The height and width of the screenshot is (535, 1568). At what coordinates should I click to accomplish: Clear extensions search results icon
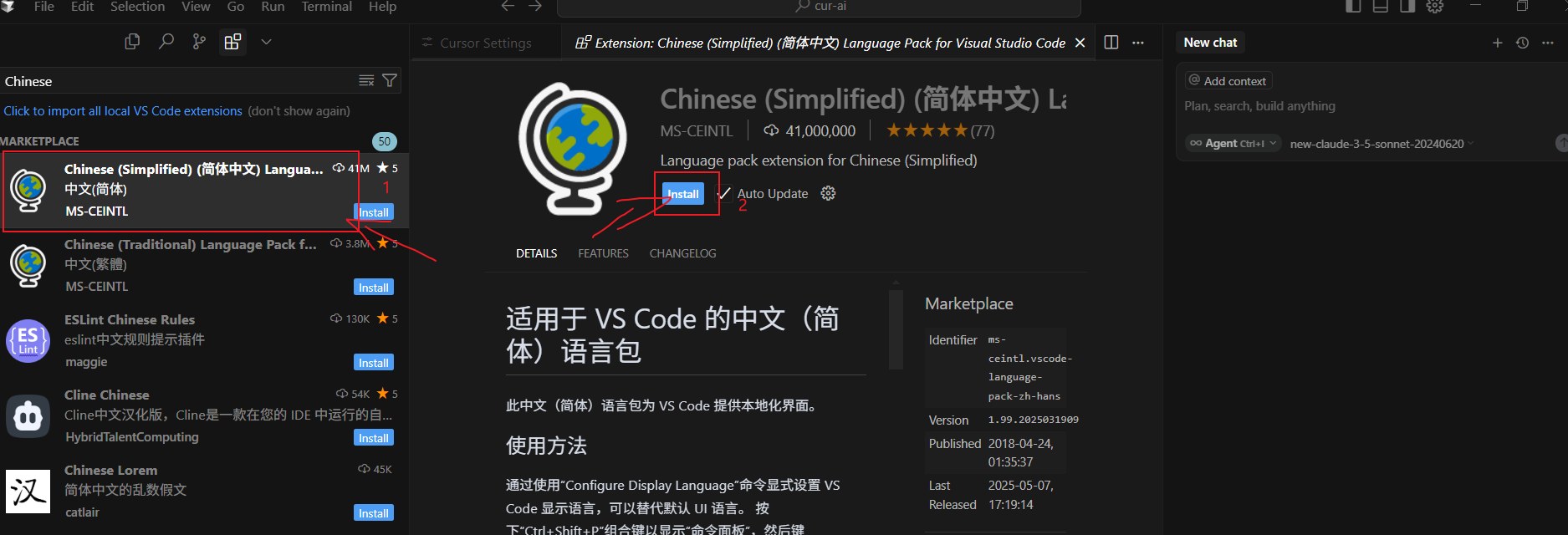click(366, 80)
